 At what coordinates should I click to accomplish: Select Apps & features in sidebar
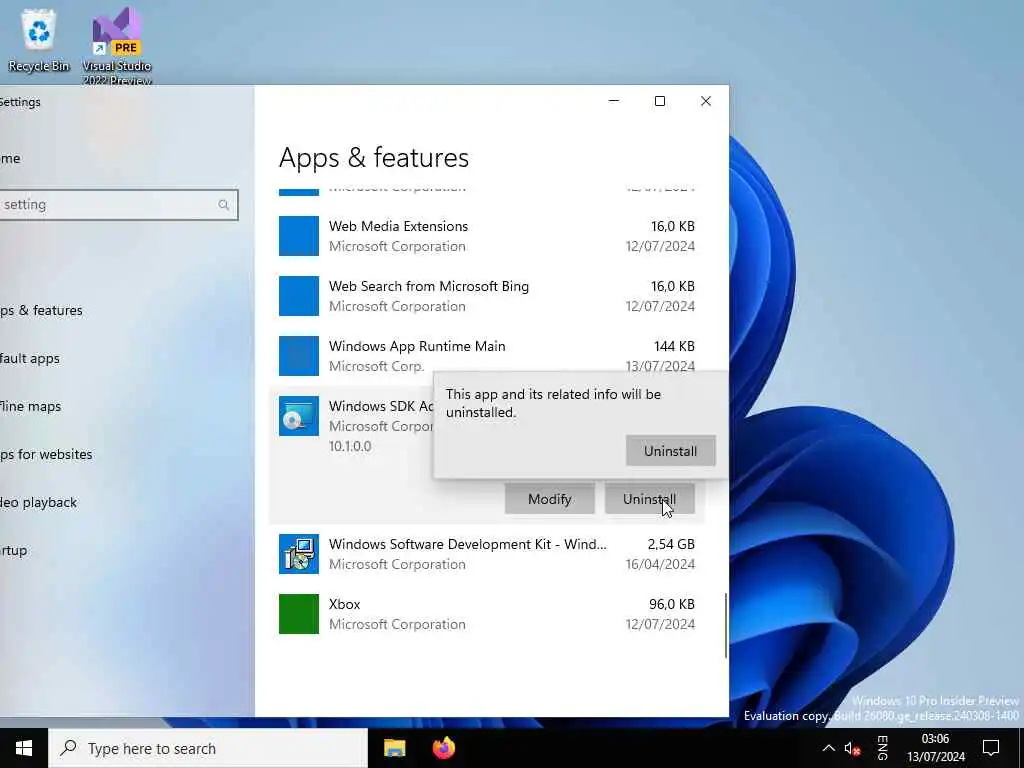(42, 310)
